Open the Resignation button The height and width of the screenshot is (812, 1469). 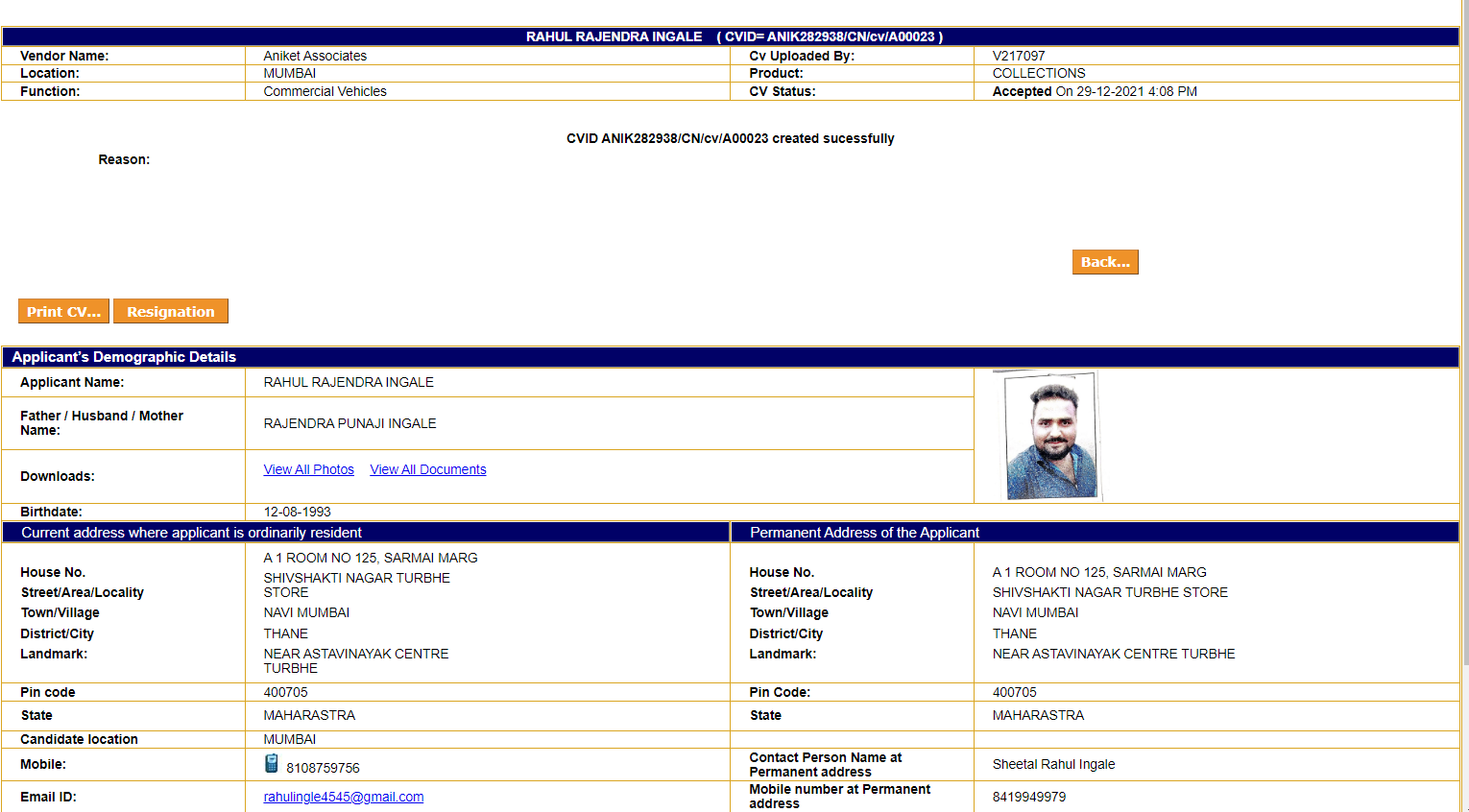(x=171, y=312)
